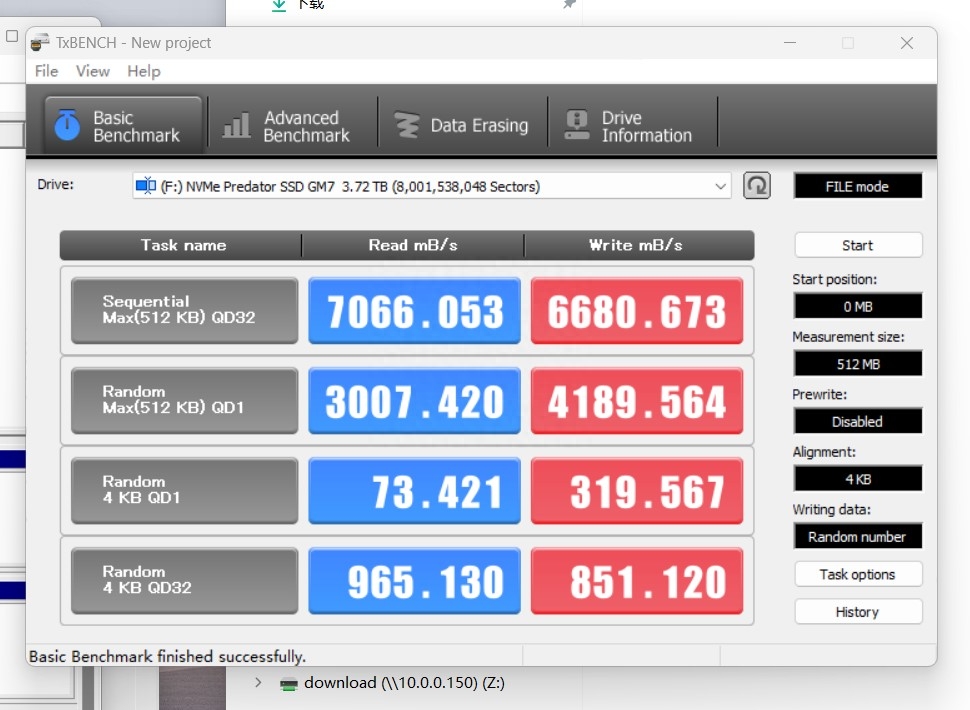
Task: Click Random 4 KB QD32 task button
Action: click(184, 581)
